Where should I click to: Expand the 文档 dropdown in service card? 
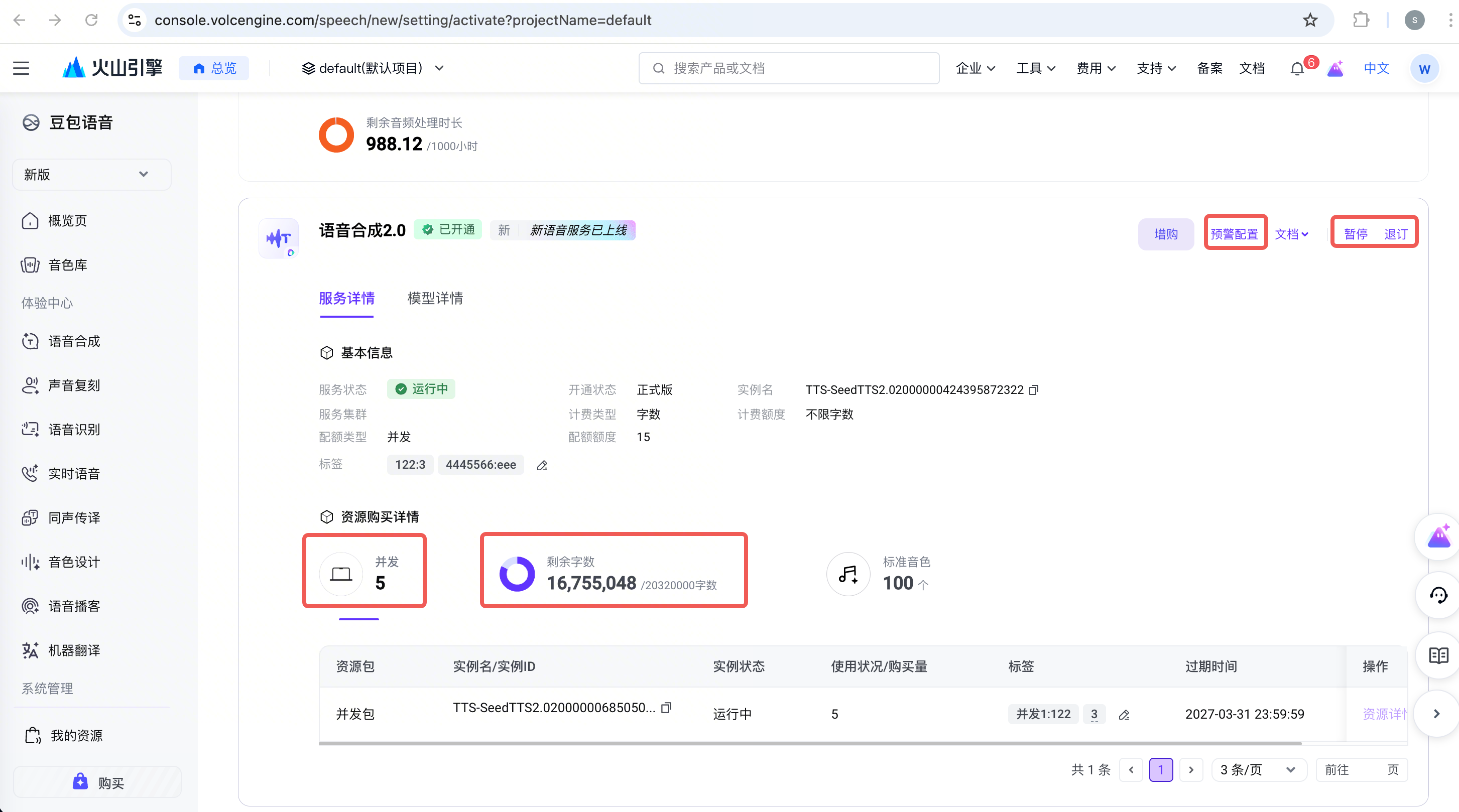[1291, 234]
